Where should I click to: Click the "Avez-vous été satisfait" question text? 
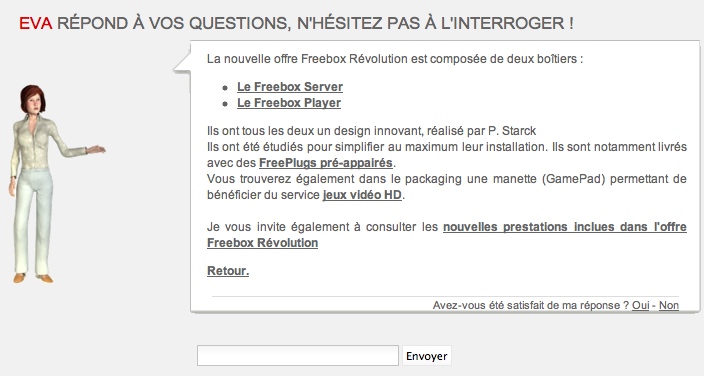click(x=531, y=305)
